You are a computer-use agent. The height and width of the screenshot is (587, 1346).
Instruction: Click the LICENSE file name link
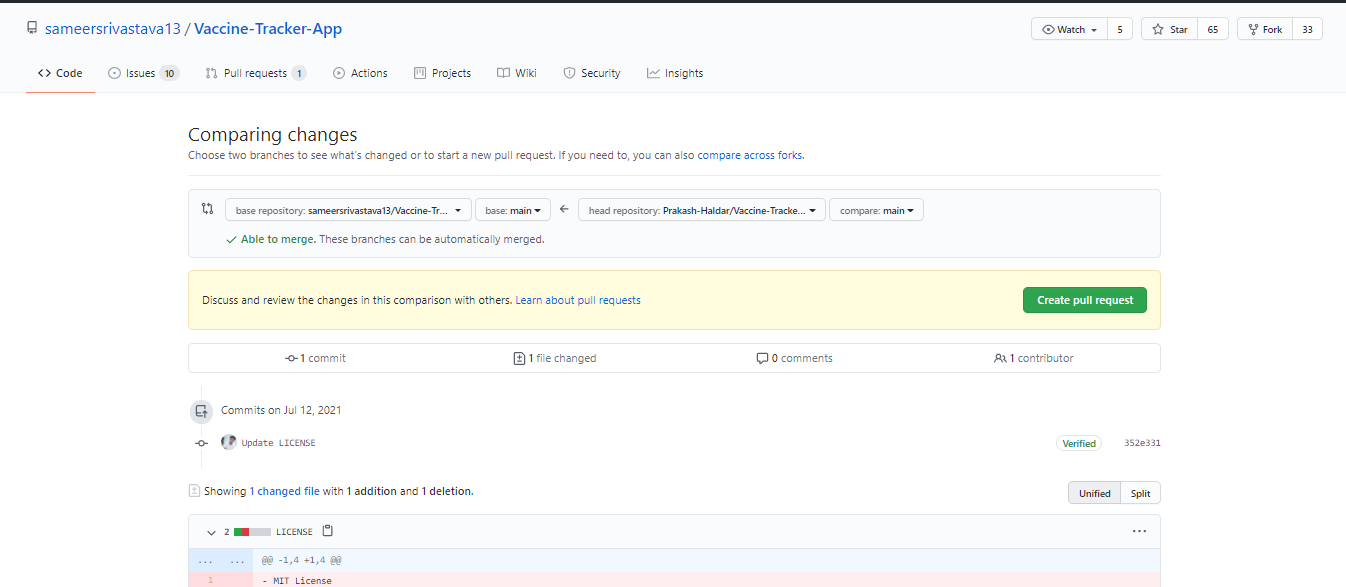(x=294, y=532)
